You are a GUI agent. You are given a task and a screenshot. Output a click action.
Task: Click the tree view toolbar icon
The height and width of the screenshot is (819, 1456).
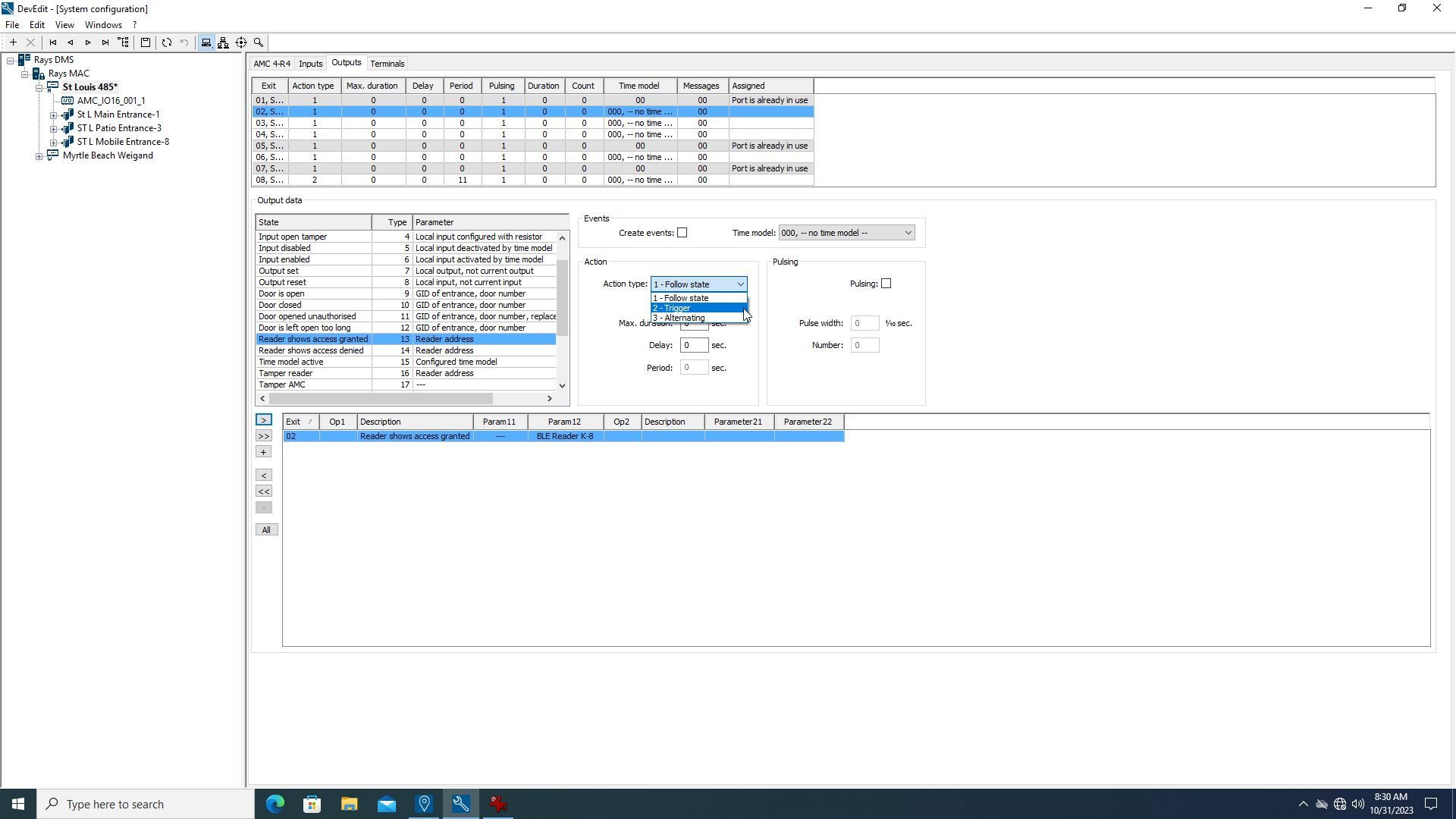click(x=124, y=42)
